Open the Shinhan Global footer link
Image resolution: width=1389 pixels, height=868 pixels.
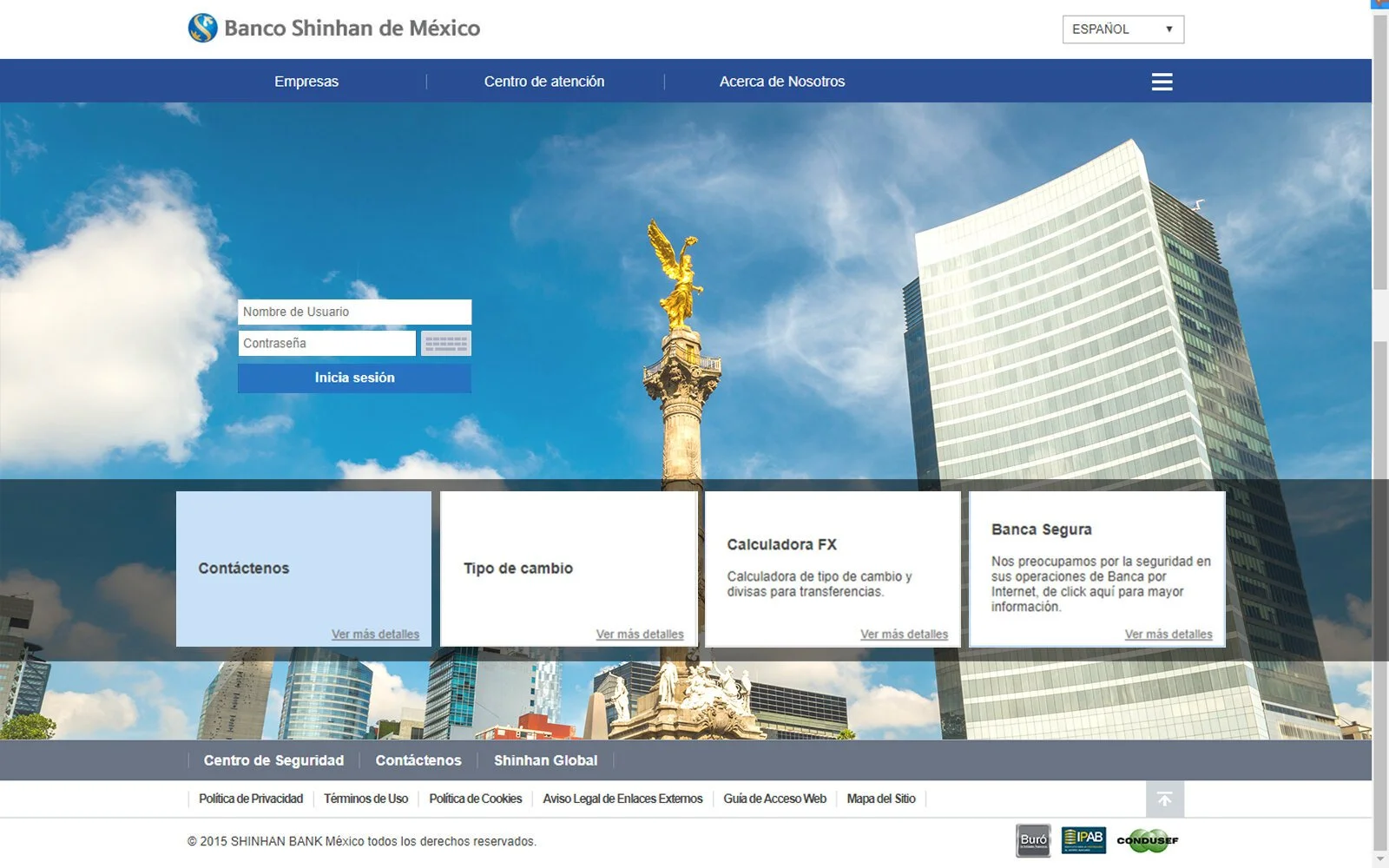pyautogui.click(x=546, y=760)
